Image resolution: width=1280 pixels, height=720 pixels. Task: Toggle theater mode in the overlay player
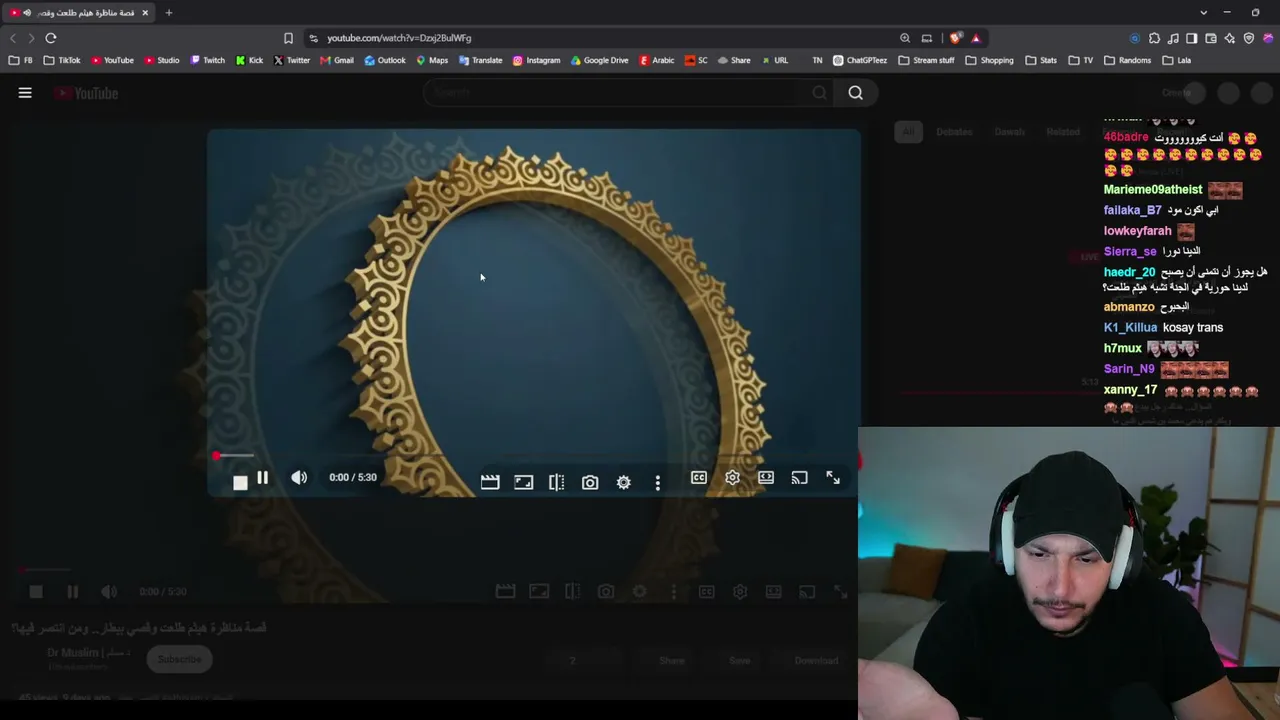[766, 478]
